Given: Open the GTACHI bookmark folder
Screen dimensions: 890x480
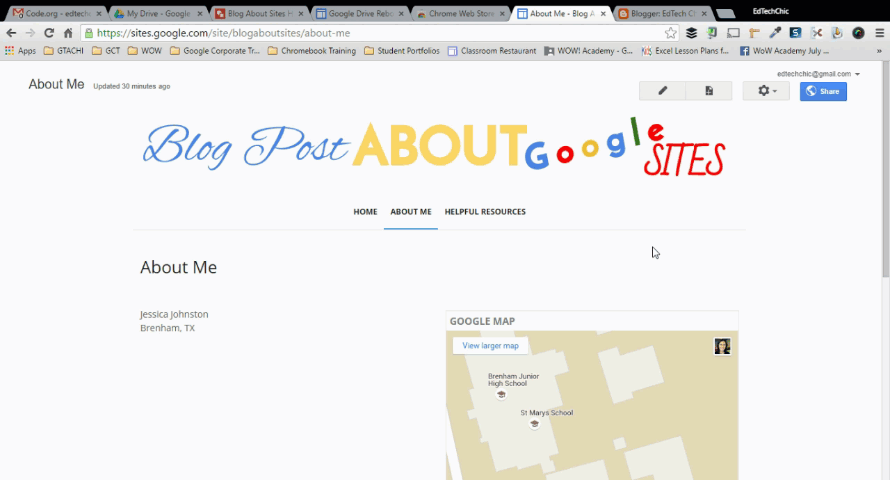Looking at the screenshot, I should (x=64, y=51).
